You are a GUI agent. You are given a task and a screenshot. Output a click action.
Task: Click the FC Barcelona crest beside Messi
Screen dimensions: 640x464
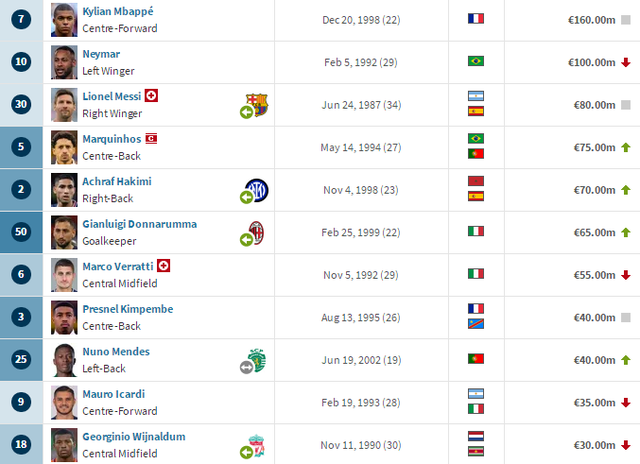257,105
